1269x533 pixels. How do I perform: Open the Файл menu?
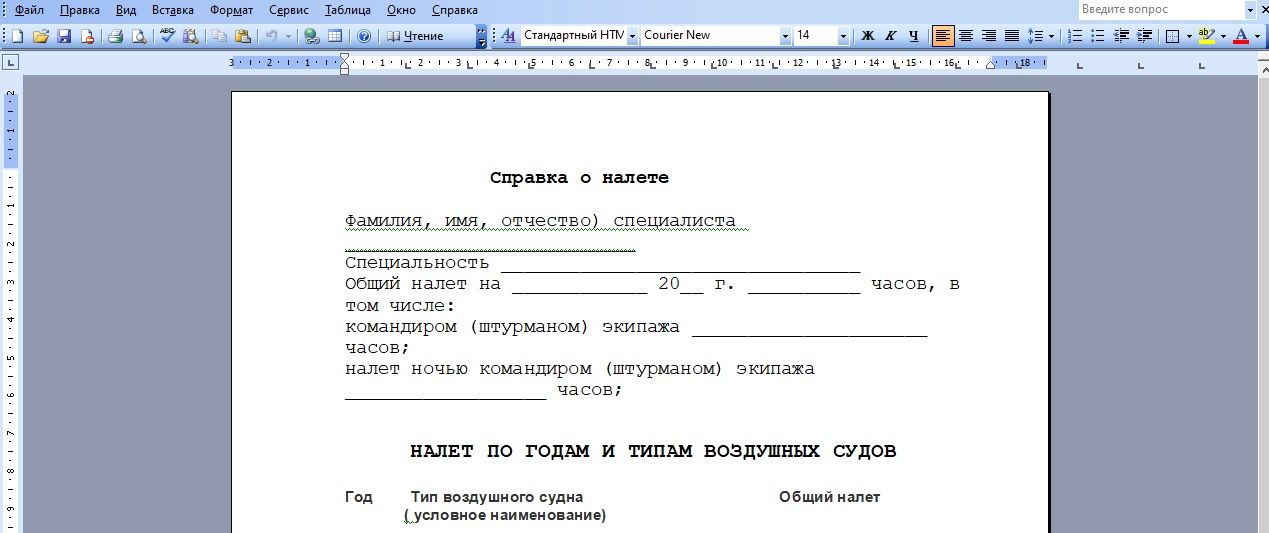[29, 10]
